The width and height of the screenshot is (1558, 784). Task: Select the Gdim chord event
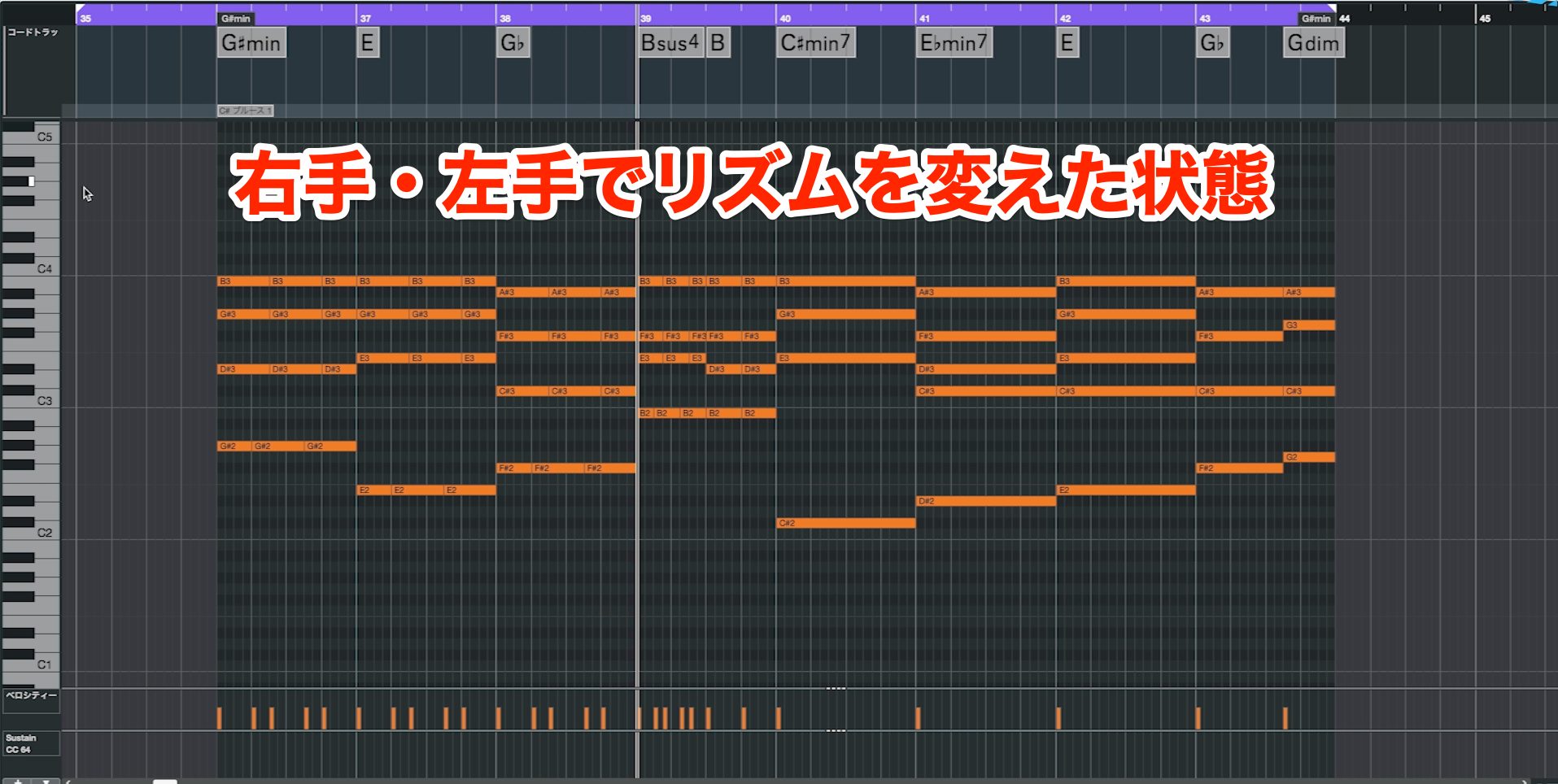pyautogui.click(x=1314, y=43)
